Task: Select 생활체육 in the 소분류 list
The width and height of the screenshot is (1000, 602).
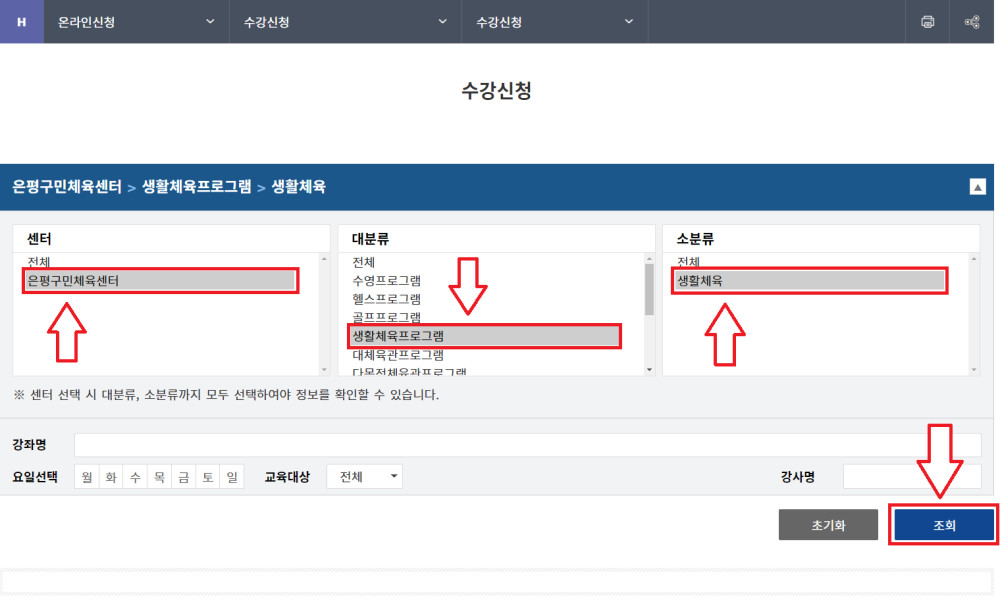Action: [810, 281]
